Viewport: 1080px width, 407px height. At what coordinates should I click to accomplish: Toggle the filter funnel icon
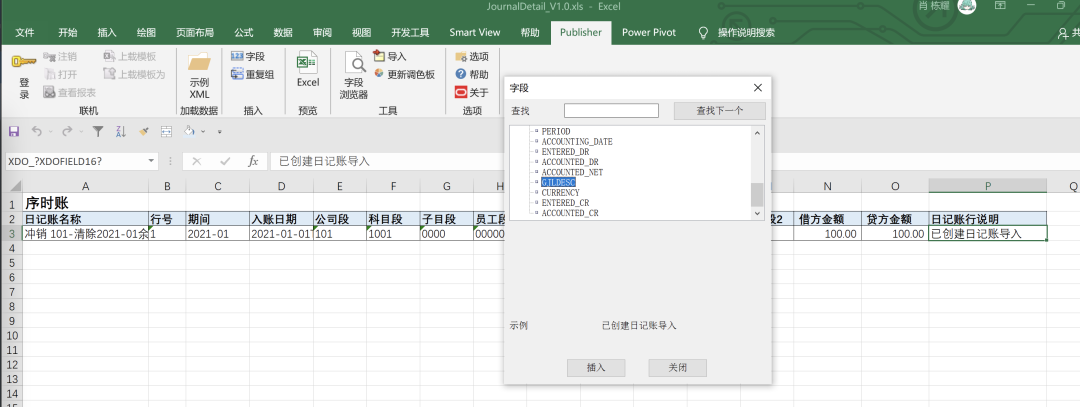[98, 131]
